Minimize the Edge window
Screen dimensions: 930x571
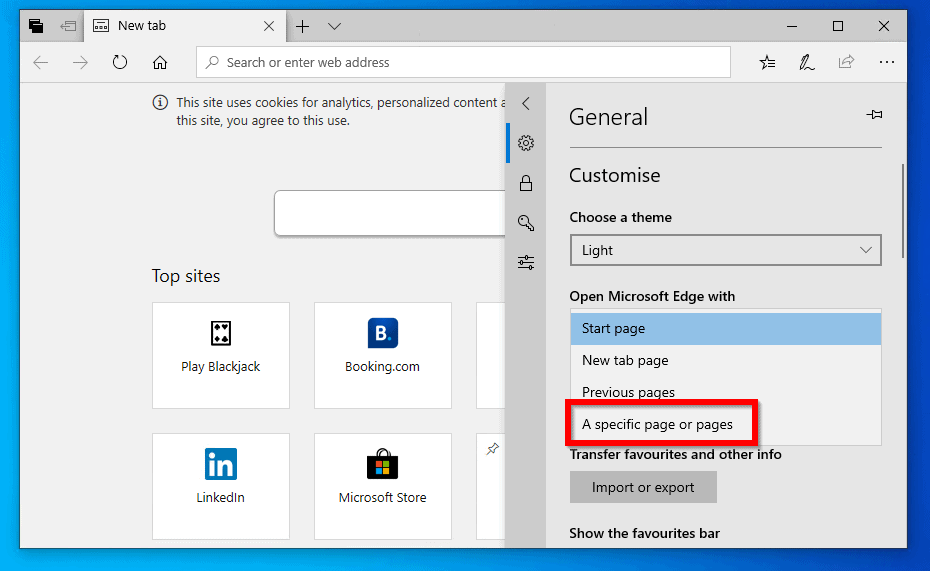click(792, 26)
